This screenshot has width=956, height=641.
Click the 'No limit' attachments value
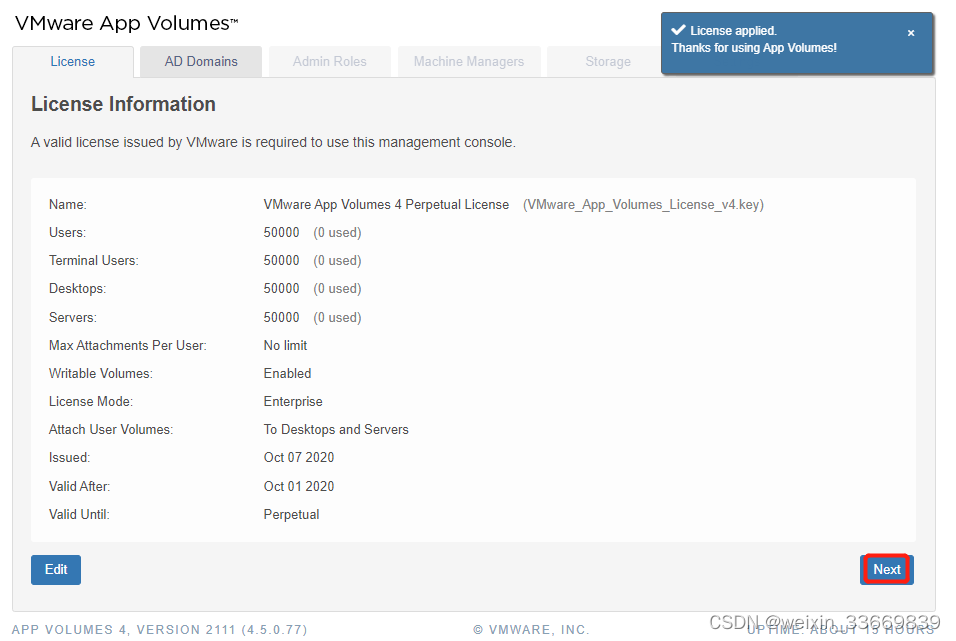(x=285, y=346)
